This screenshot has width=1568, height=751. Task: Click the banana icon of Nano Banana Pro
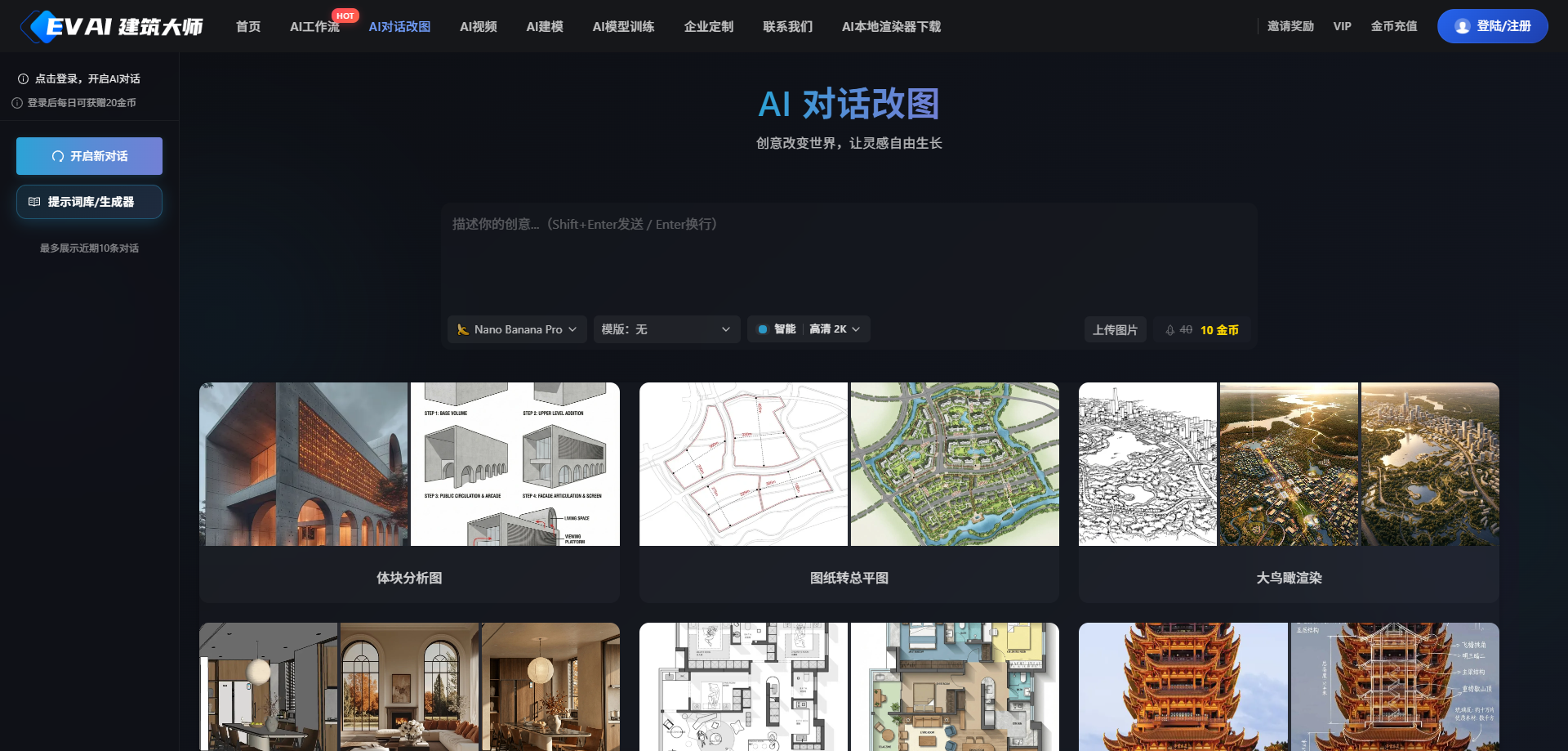[x=463, y=329]
